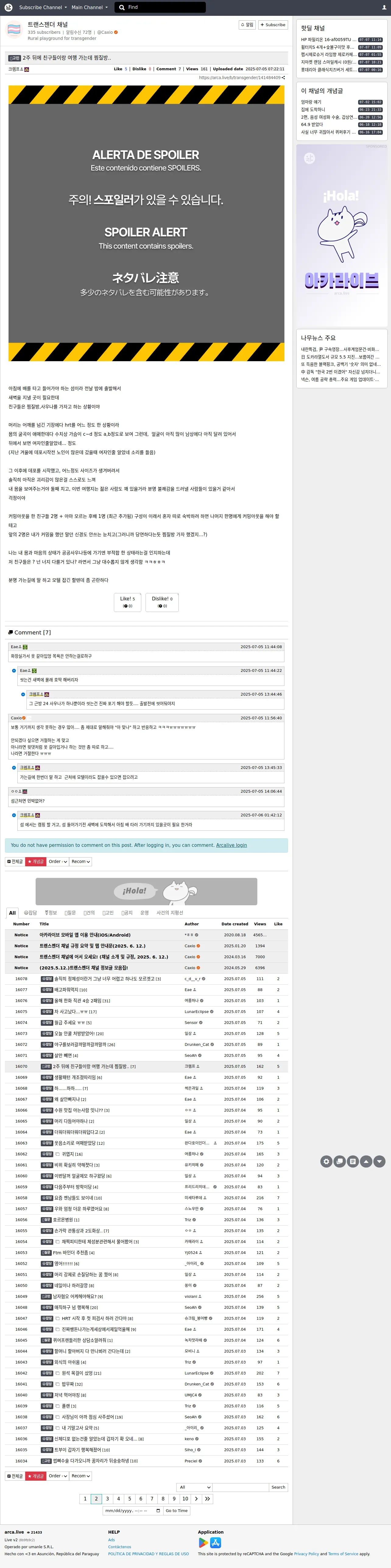The width and height of the screenshot is (391, 1568).
Task: Click the mm/dd/yyyy date-time field
Action: pos(132,1510)
